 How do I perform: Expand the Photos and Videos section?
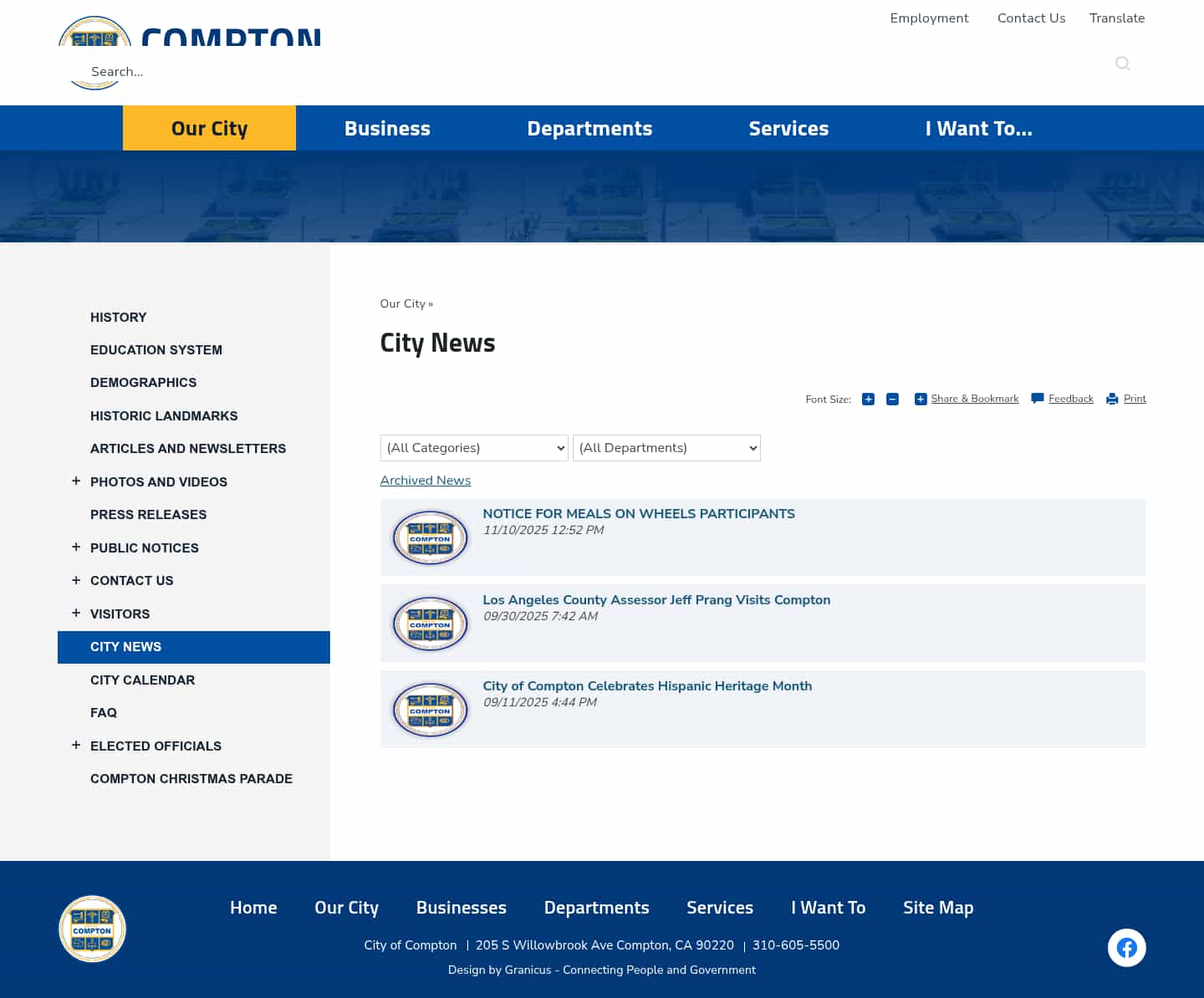(x=76, y=481)
